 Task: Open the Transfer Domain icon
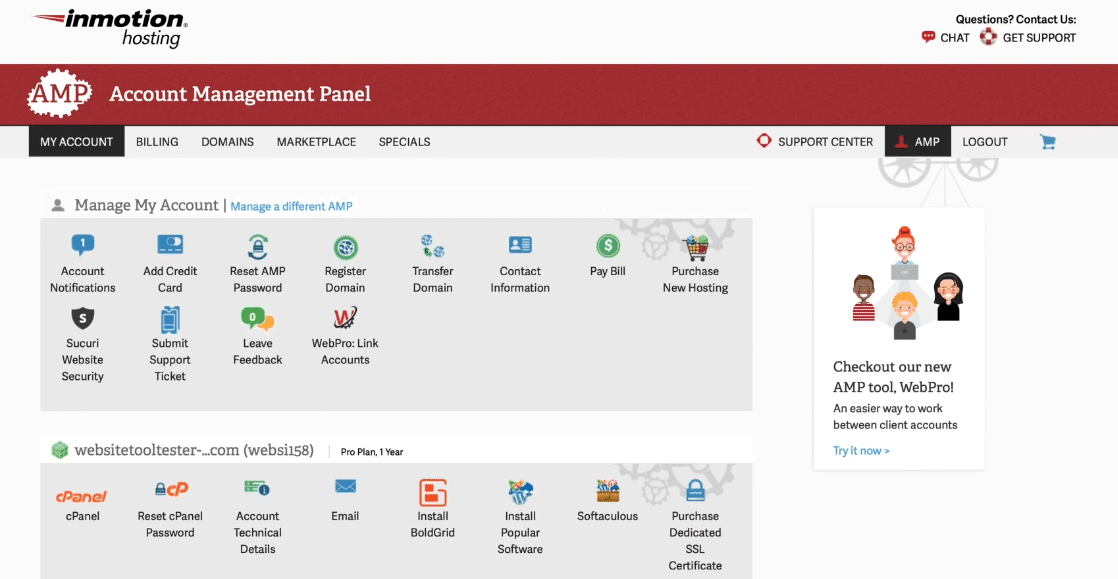(432, 247)
